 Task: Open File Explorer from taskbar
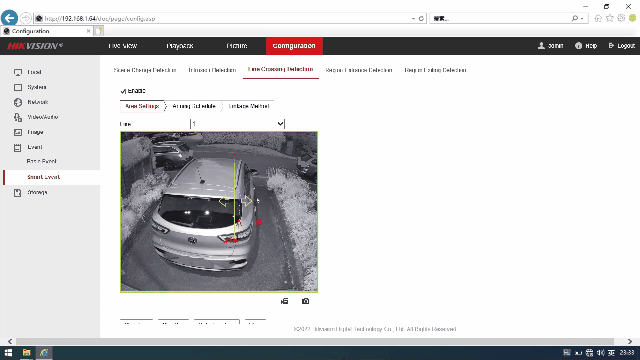(x=27, y=353)
